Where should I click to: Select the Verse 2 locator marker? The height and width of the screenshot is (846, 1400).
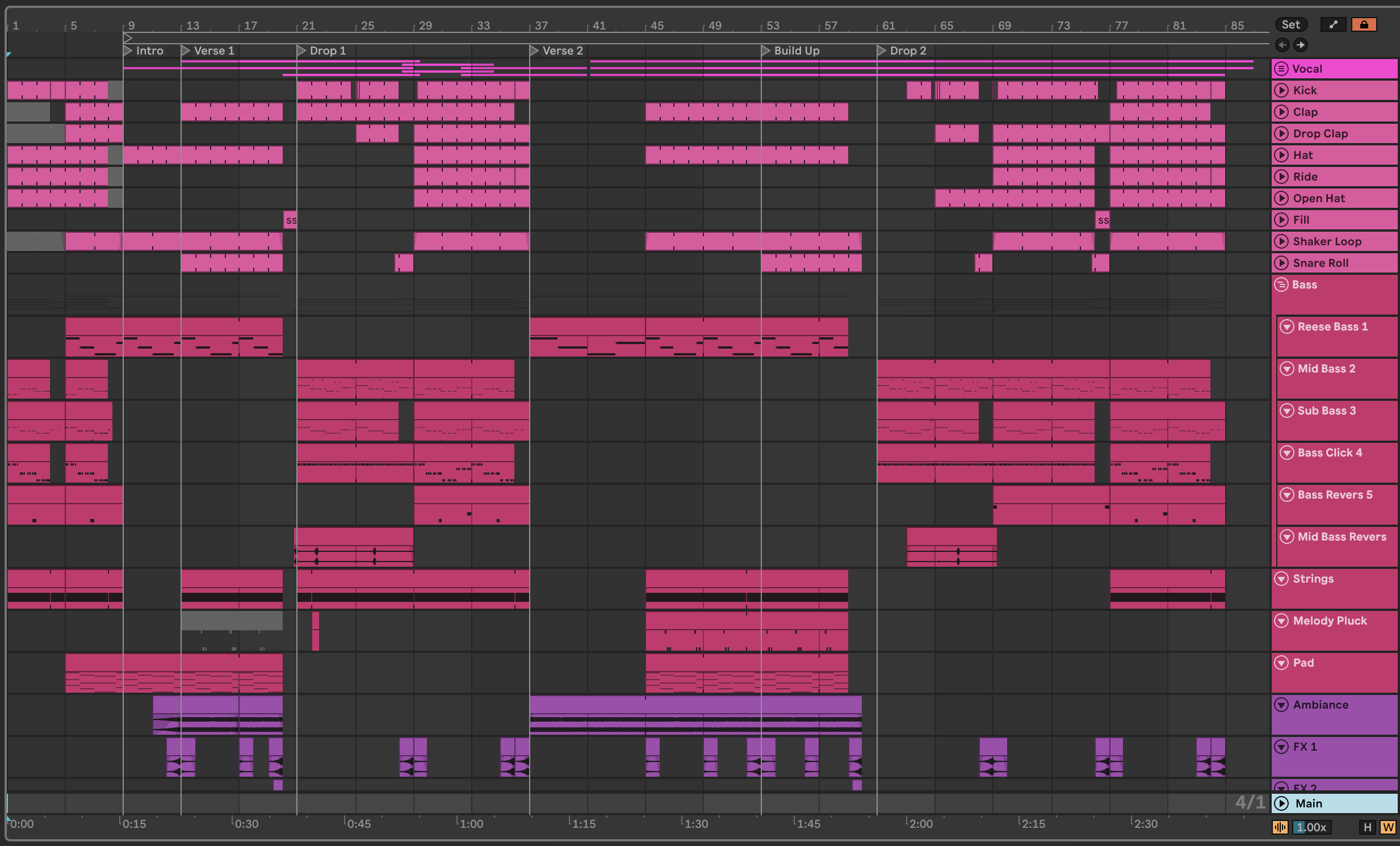[534, 51]
